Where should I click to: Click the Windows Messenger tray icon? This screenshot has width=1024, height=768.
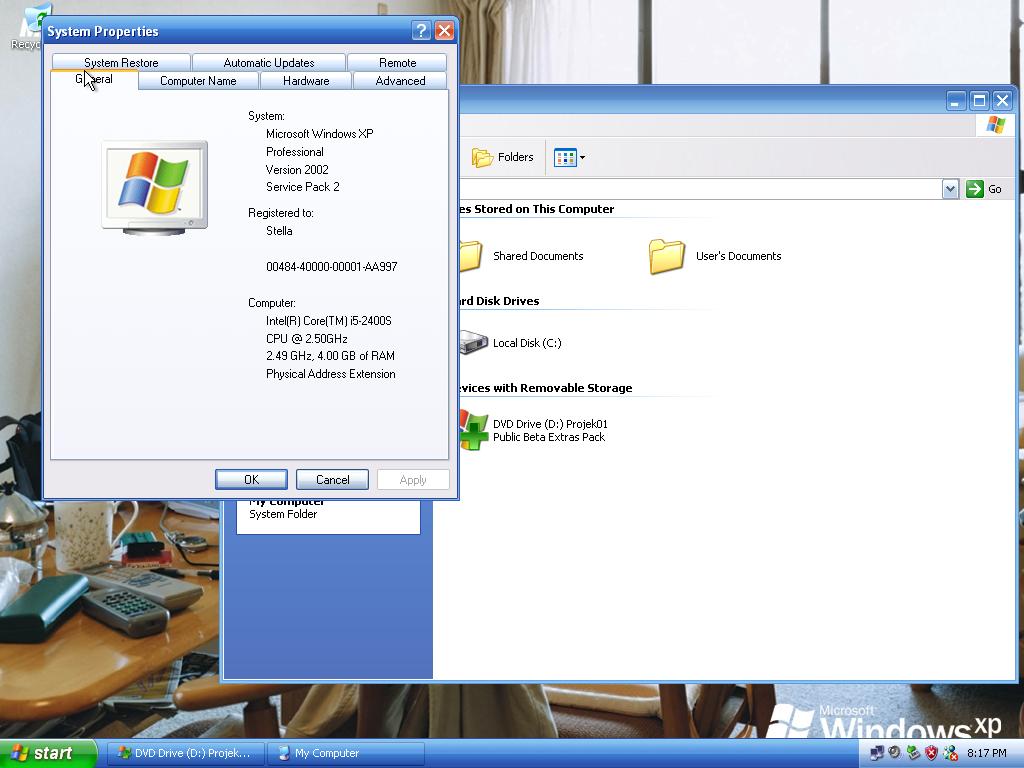[949, 753]
